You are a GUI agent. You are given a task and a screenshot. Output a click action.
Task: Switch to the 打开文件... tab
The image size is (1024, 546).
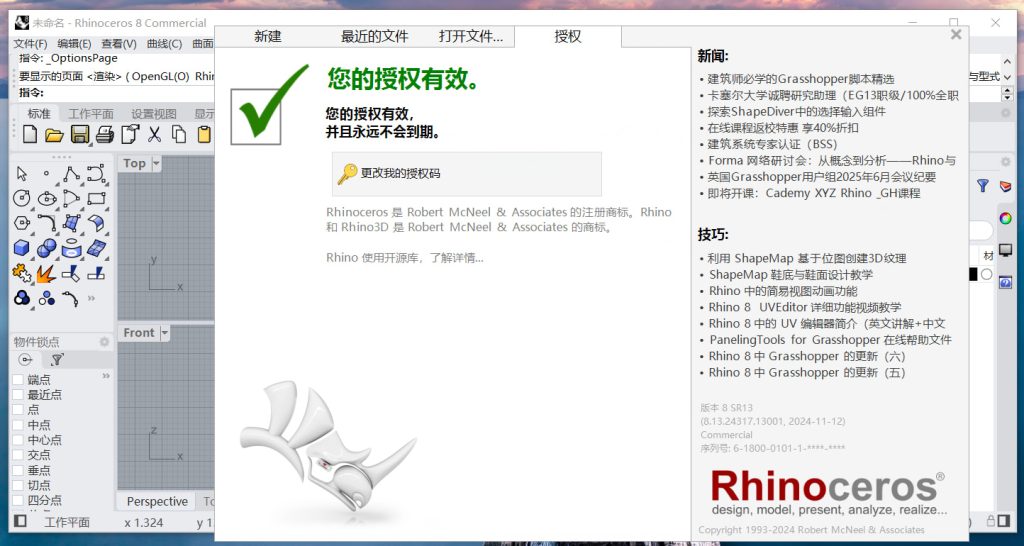[x=471, y=37]
